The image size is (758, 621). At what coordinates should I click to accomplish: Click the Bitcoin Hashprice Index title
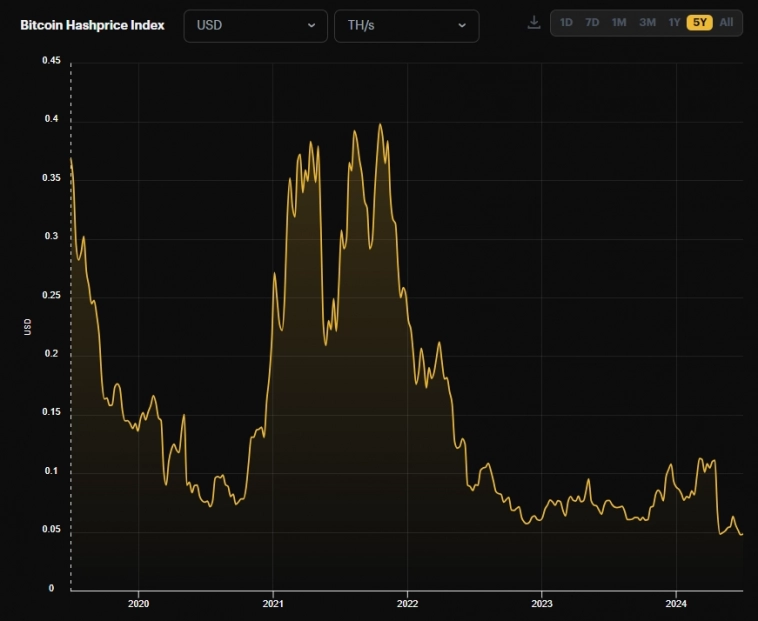click(x=92, y=25)
